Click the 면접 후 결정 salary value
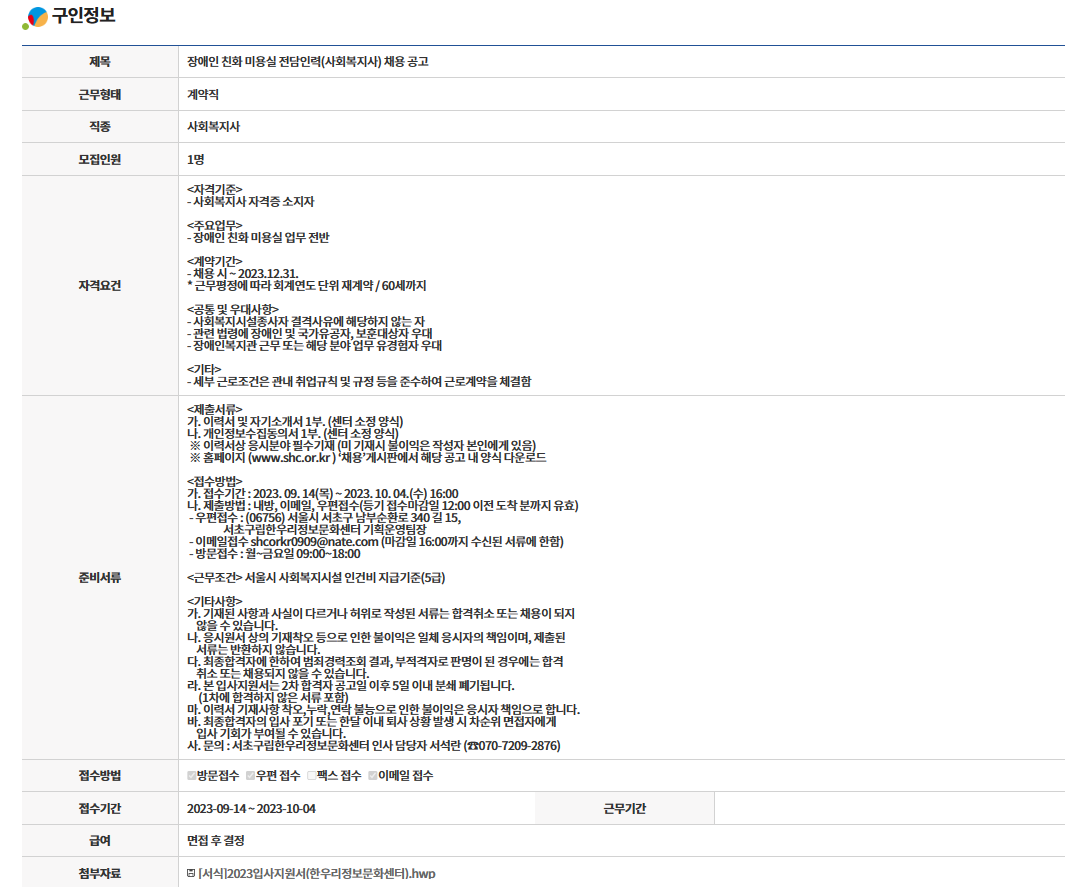Screen dimensions: 1065x887 [x=215, y=840]
